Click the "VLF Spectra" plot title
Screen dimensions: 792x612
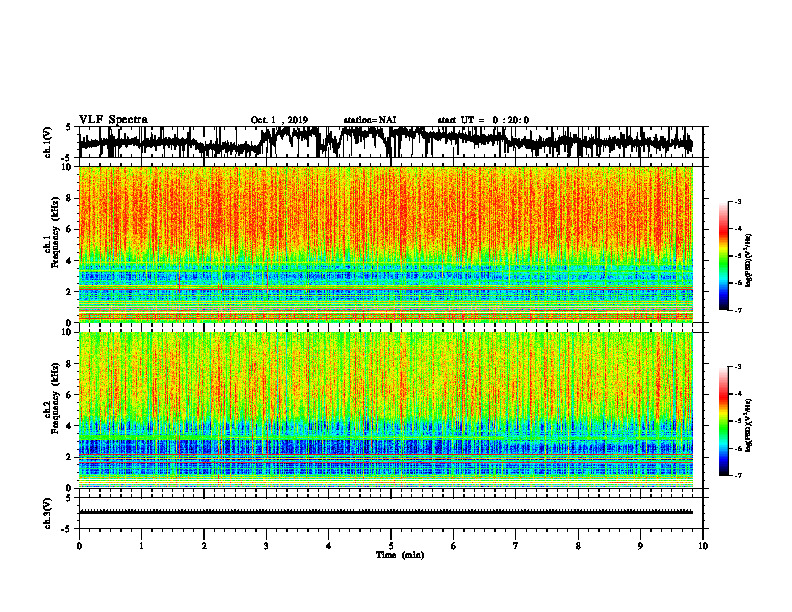click(x=113, y=120)
